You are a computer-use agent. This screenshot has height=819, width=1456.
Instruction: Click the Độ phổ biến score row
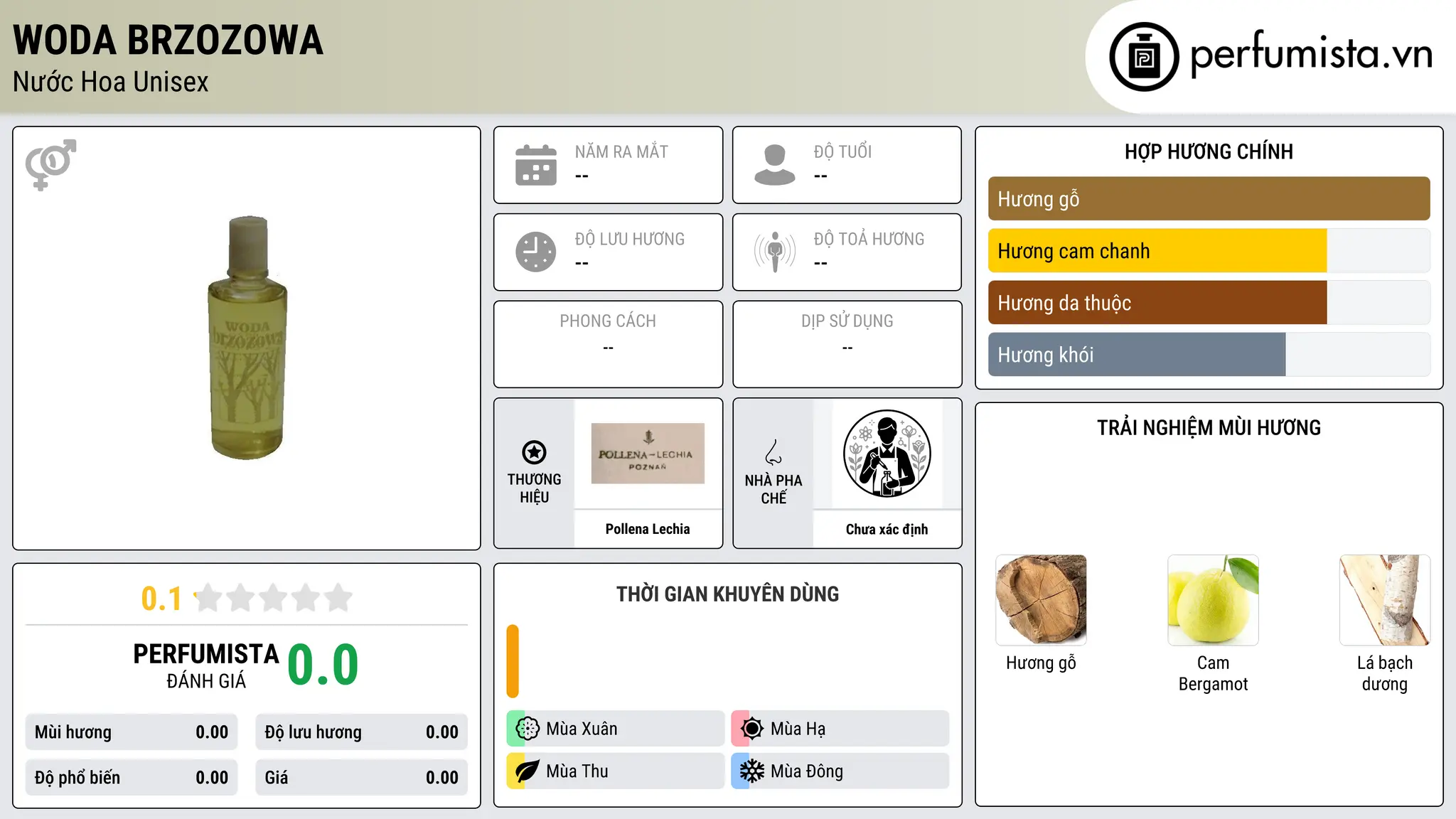pos(132,778)
